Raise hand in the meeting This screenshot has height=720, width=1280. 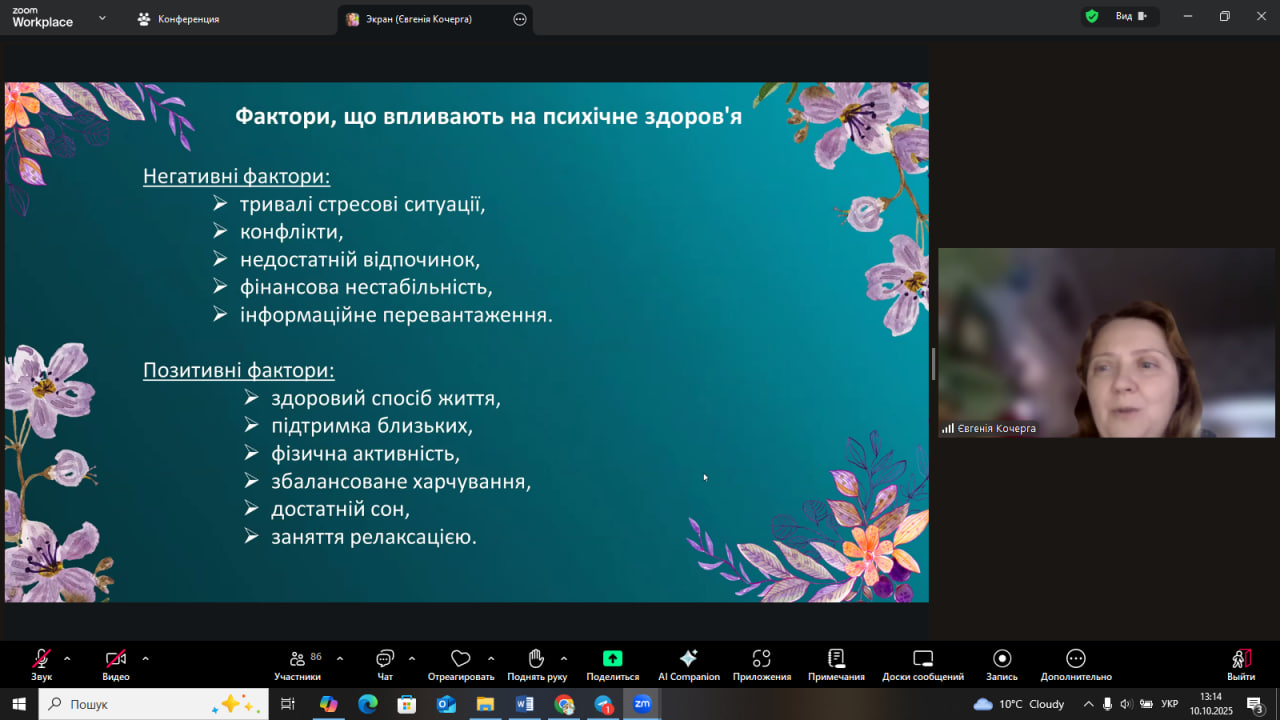pyautogui.click(x=536, y=659)
